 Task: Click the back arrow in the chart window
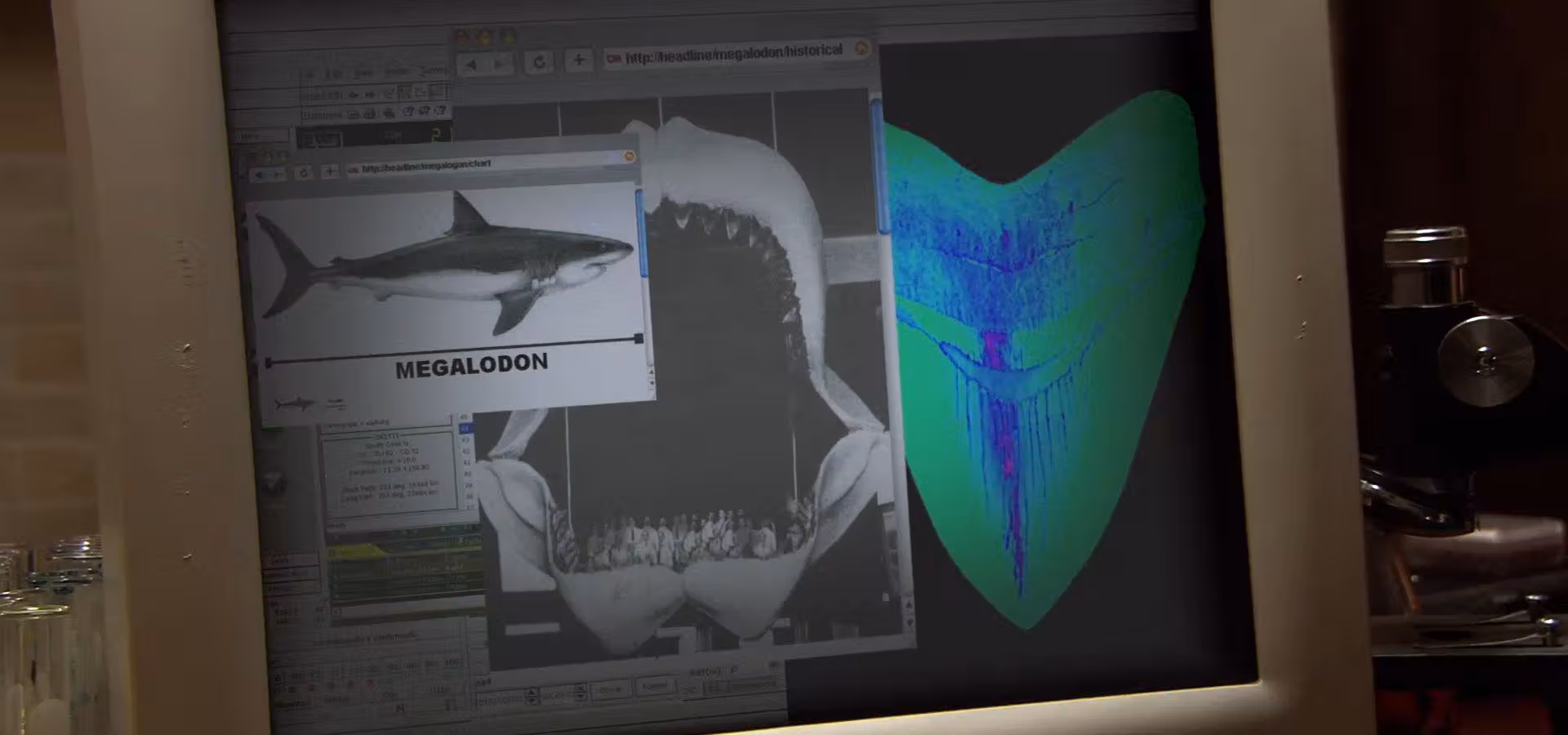coord(260,174)
